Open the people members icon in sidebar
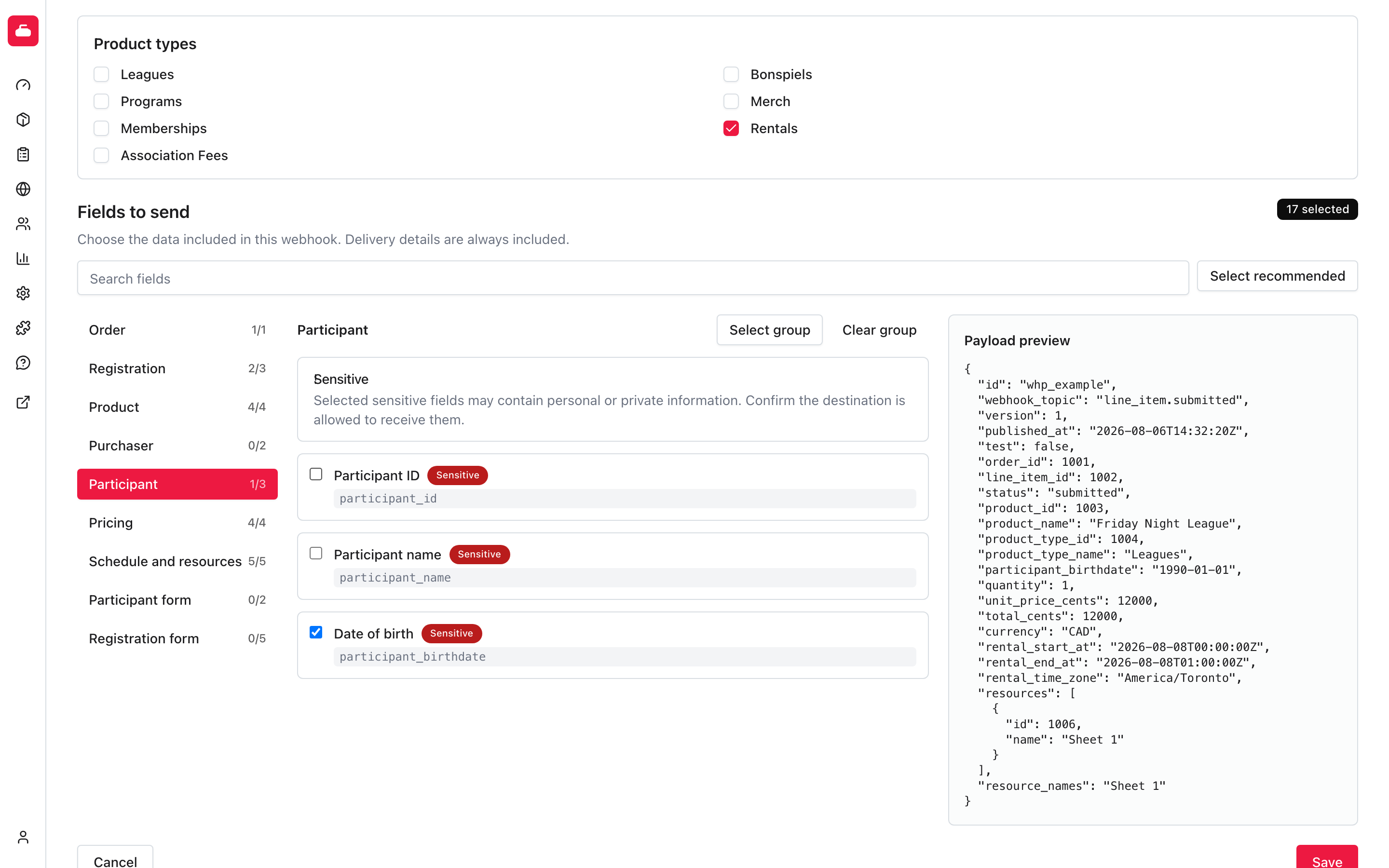 (23, 224)
